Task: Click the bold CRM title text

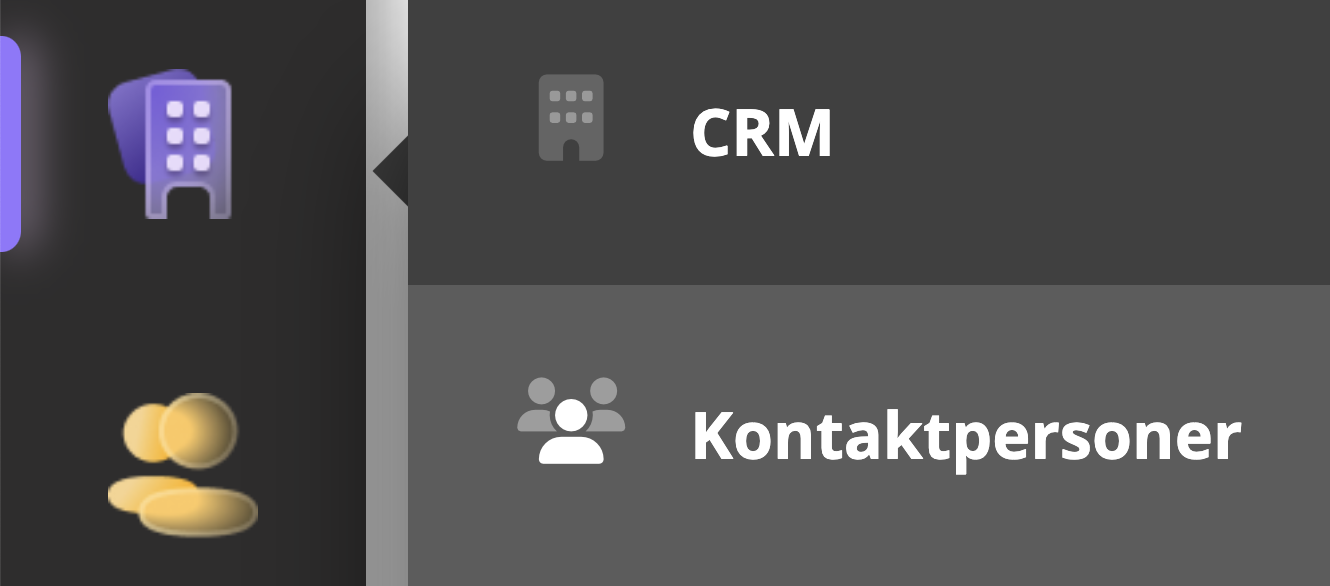Action: 762,133
